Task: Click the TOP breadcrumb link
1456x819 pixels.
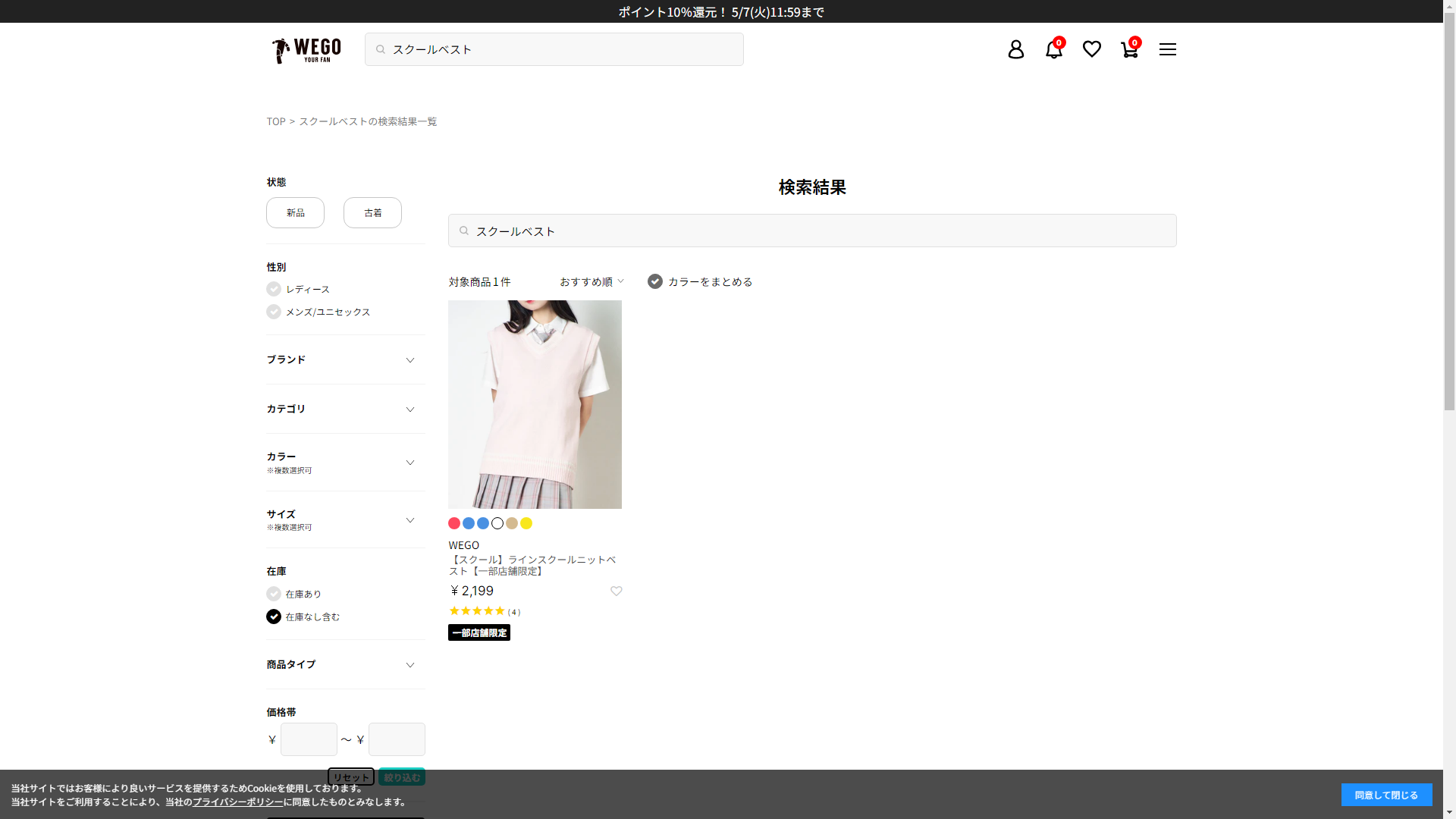Action: (275, 121)
